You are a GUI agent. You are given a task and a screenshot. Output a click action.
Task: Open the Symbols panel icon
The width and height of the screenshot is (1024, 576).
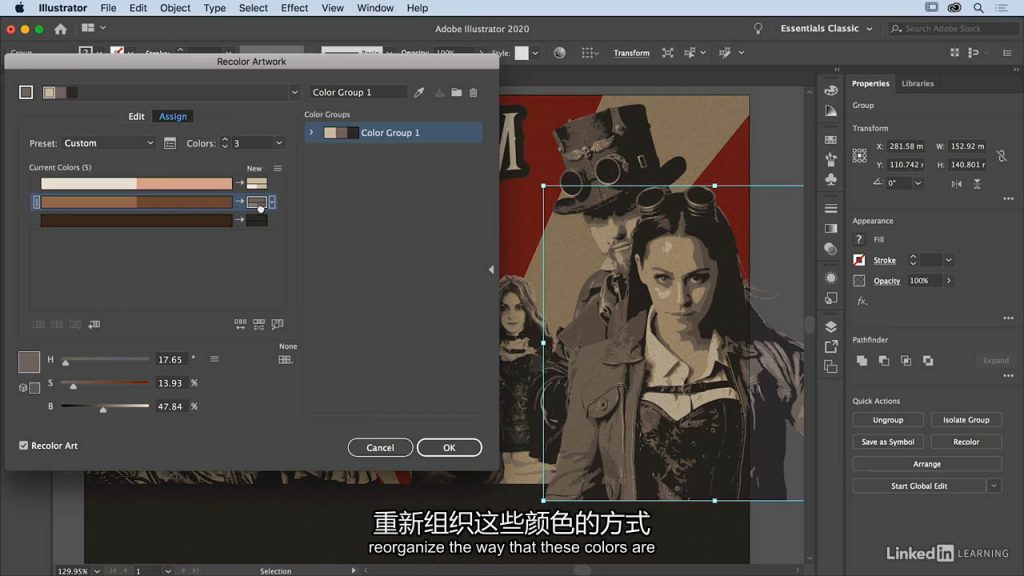831,179
